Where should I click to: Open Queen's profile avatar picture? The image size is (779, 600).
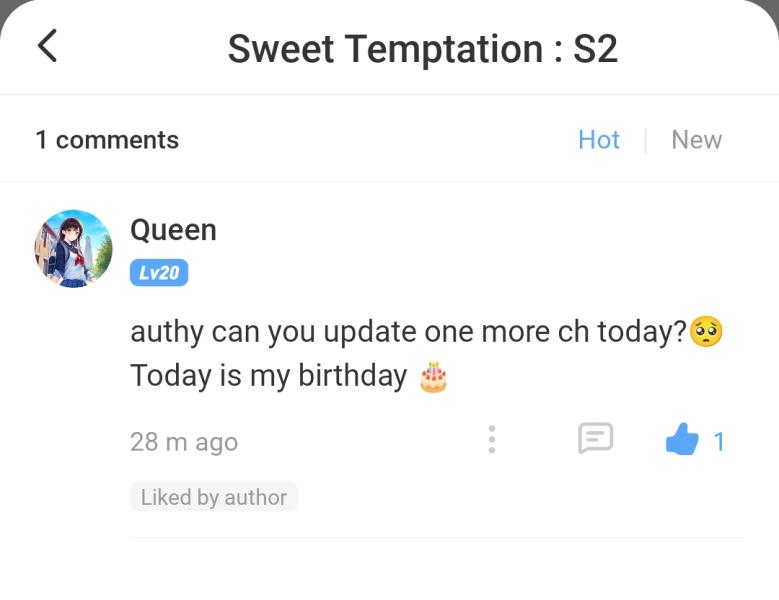(74, 248)
